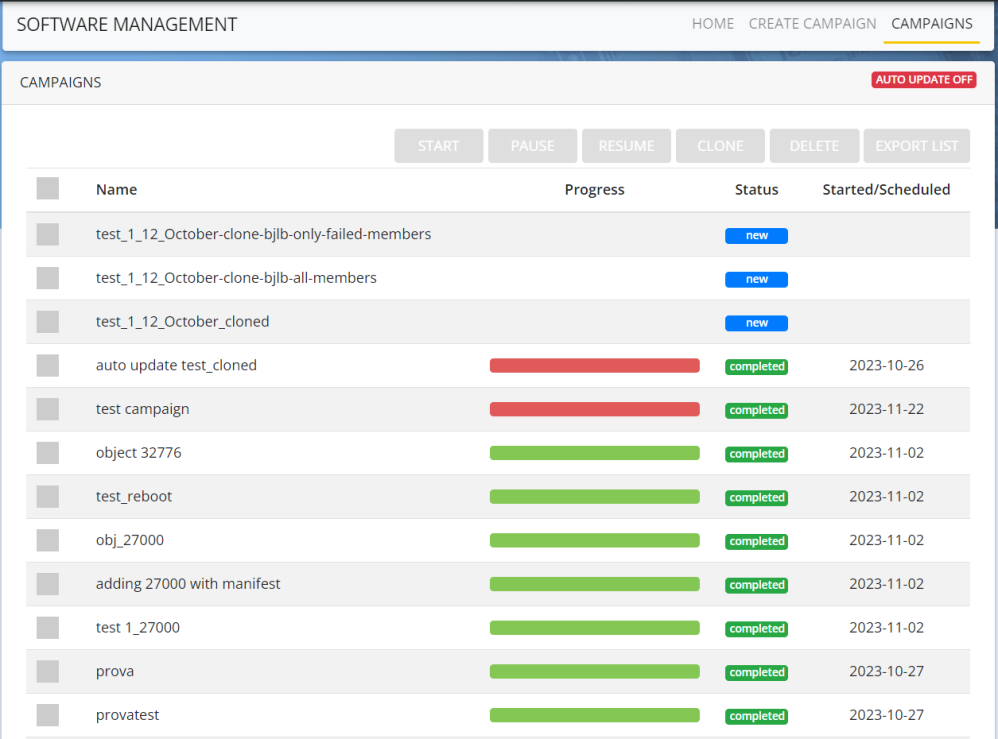This screenshot has height=739, width=998.
Task: Toggle the AUTO UPDATE OFF badge
Action: pos(923,80)
